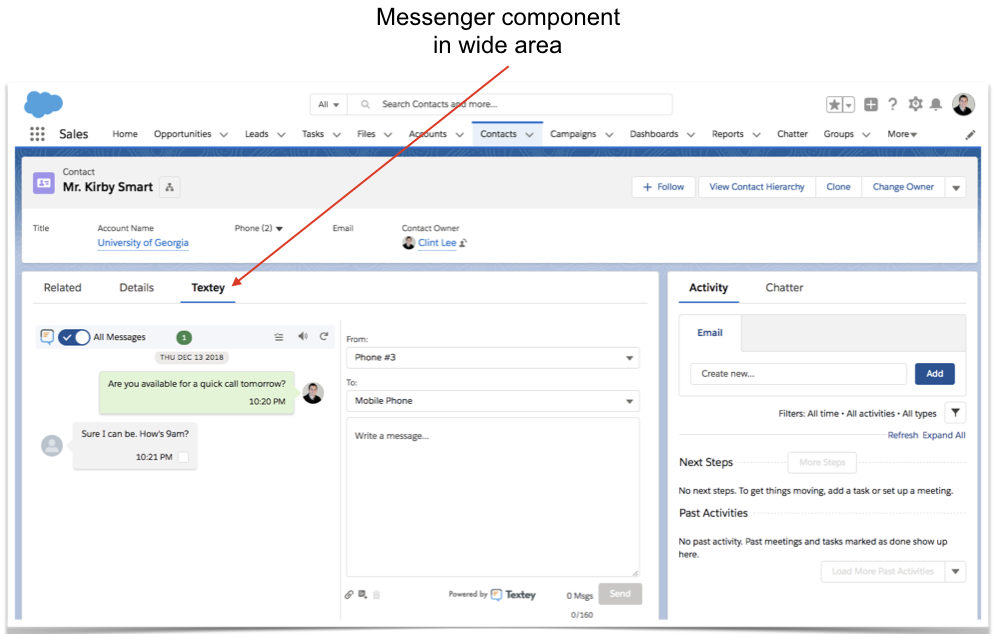Open the Notifications bell icon
Image resolution: width=997 pixels, height=634 pixels.
pyautogui.click(x=936, y=104)
